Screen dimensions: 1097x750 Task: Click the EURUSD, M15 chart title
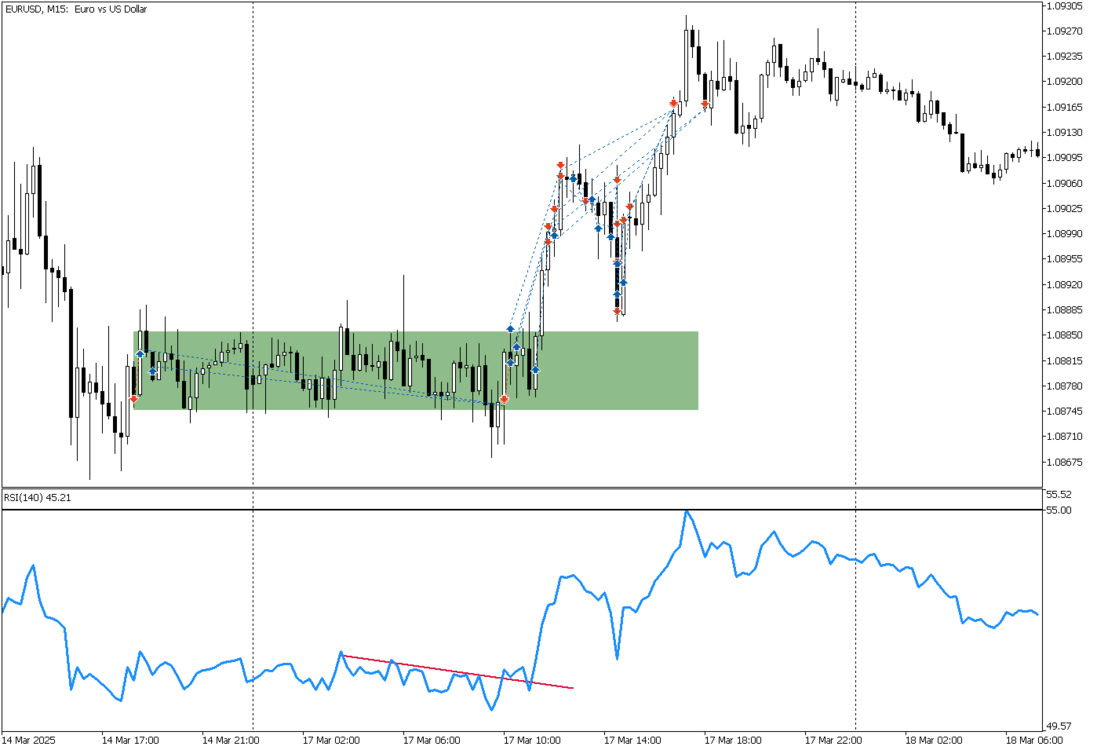(x=76, y=9)
